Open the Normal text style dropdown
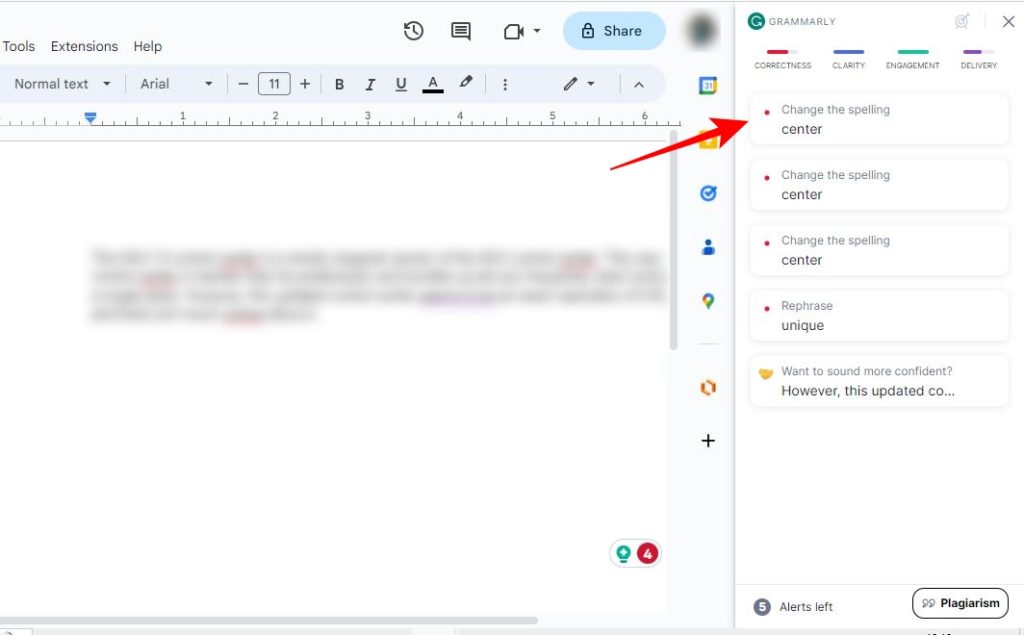The height and width of the screenshot is (635, 1024). click(x=62, y=84)
